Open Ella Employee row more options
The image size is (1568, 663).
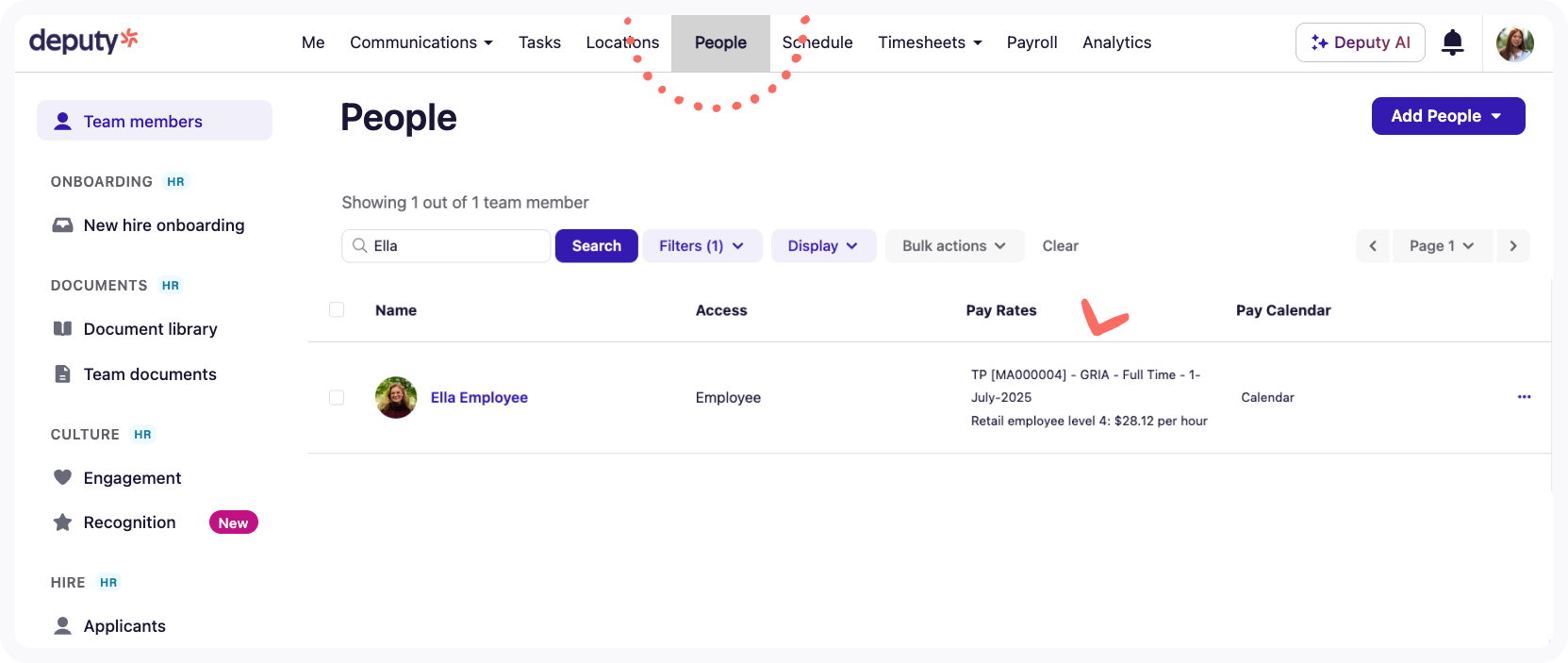(x=1524, y=397)
